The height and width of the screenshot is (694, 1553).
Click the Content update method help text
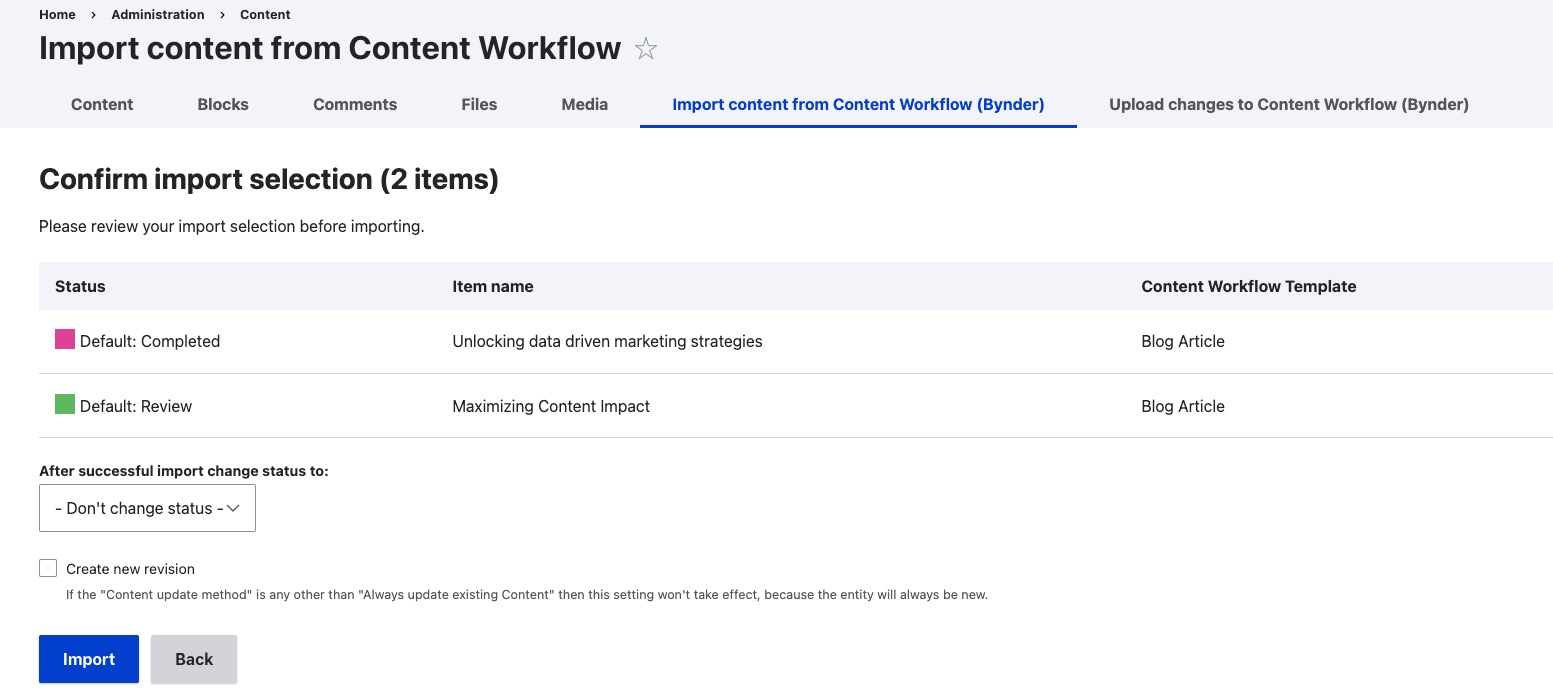(527, 594)
